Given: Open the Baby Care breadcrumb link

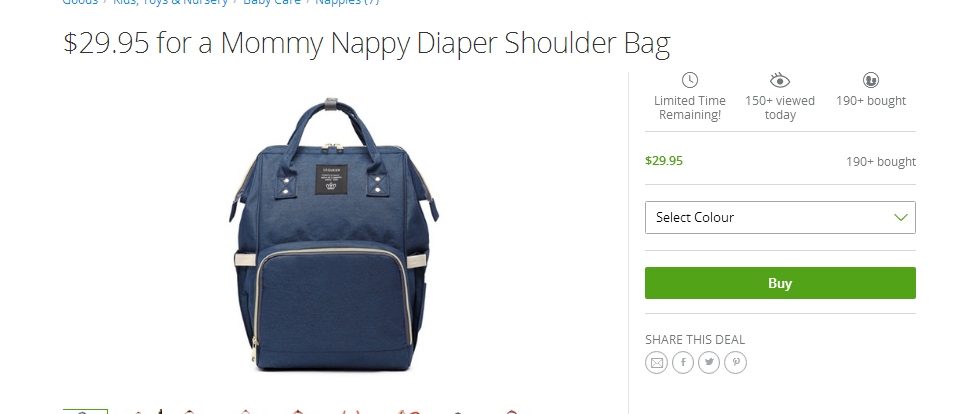Looking at the screenshot, I should point(271,2).
